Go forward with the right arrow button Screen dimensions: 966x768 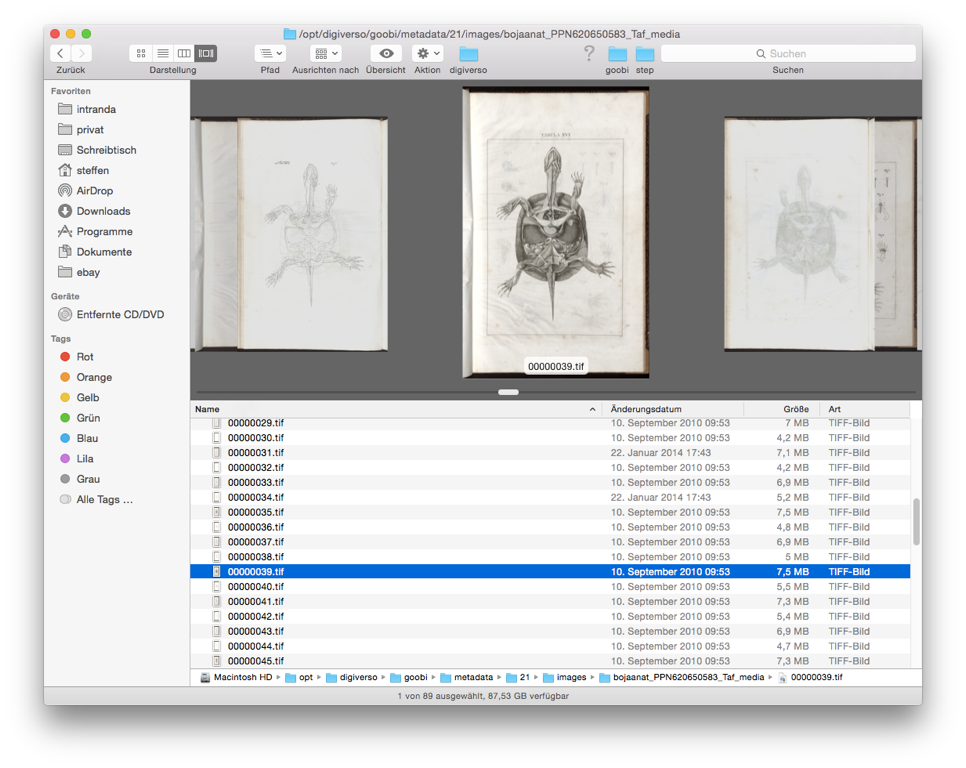pos(82,54)
